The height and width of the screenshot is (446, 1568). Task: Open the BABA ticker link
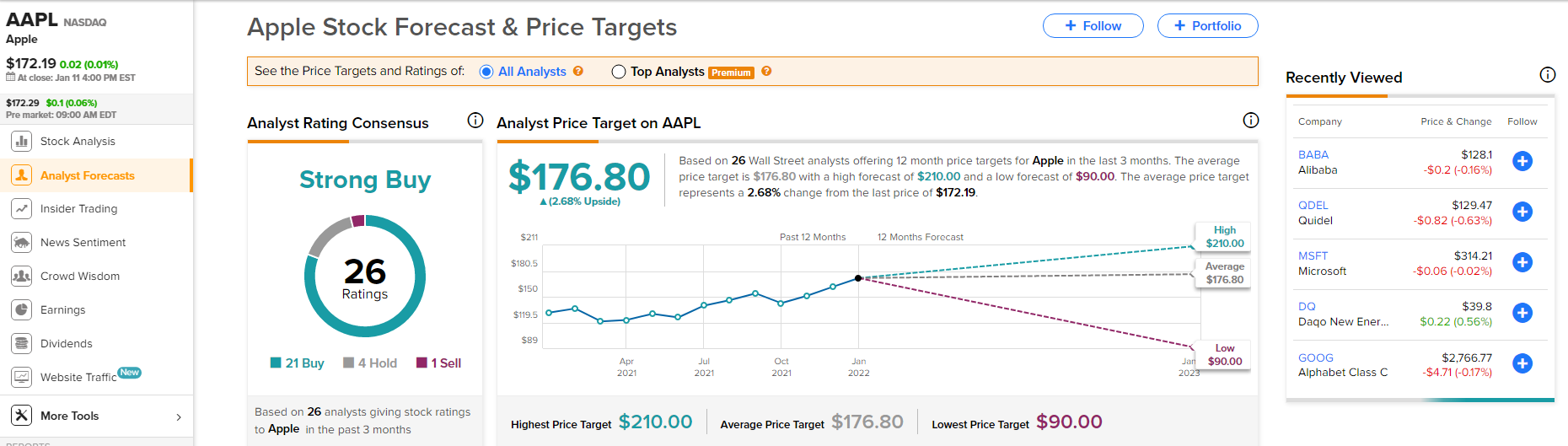pos(1313,154)
